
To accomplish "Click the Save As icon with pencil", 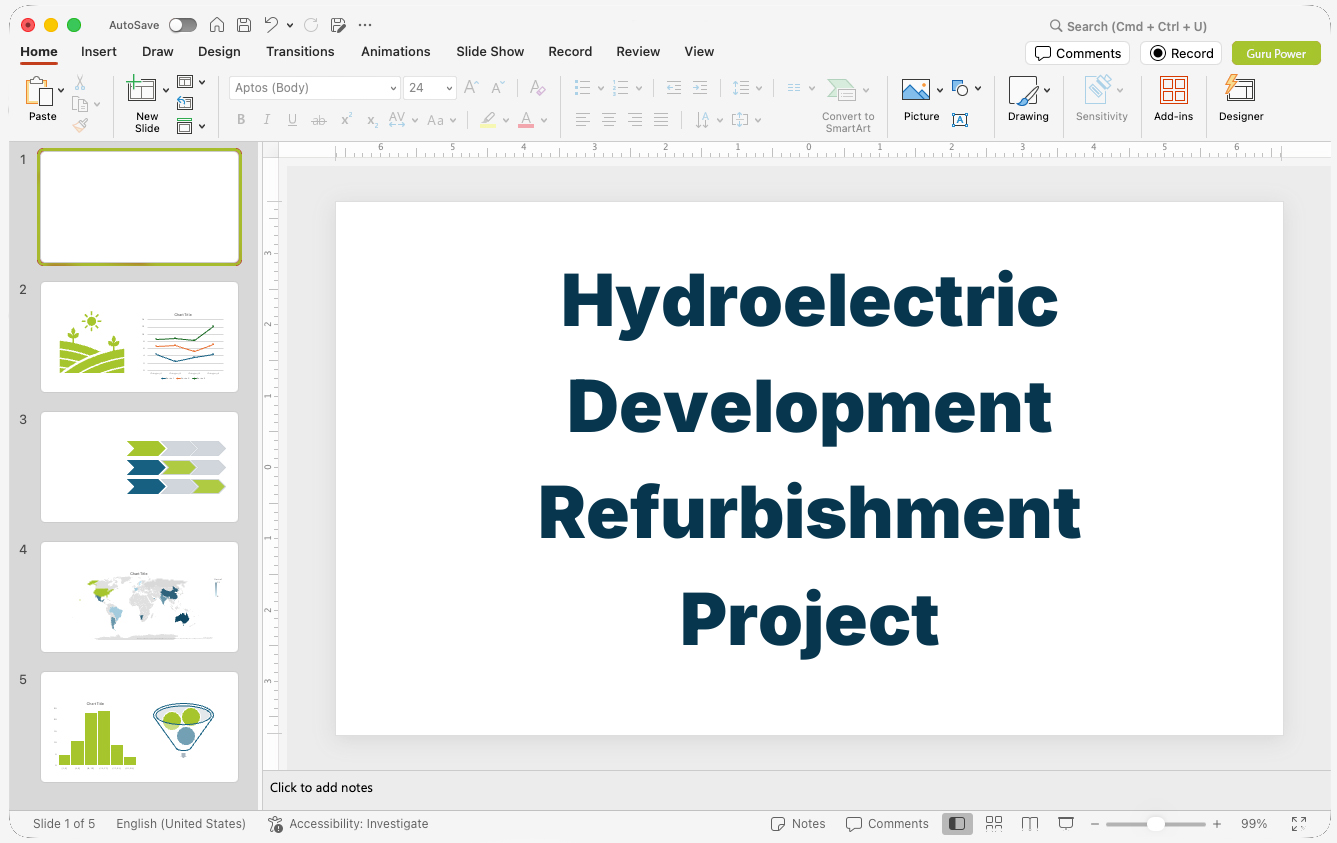I will [x=338, y=25].
